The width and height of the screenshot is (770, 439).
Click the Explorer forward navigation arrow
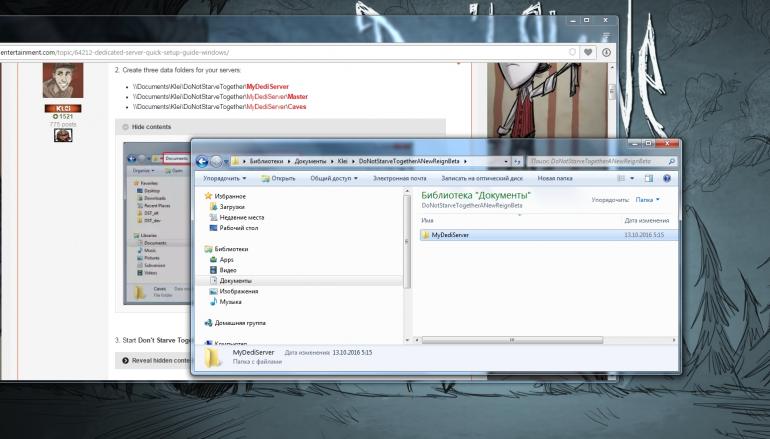click(x=219, y=160)
